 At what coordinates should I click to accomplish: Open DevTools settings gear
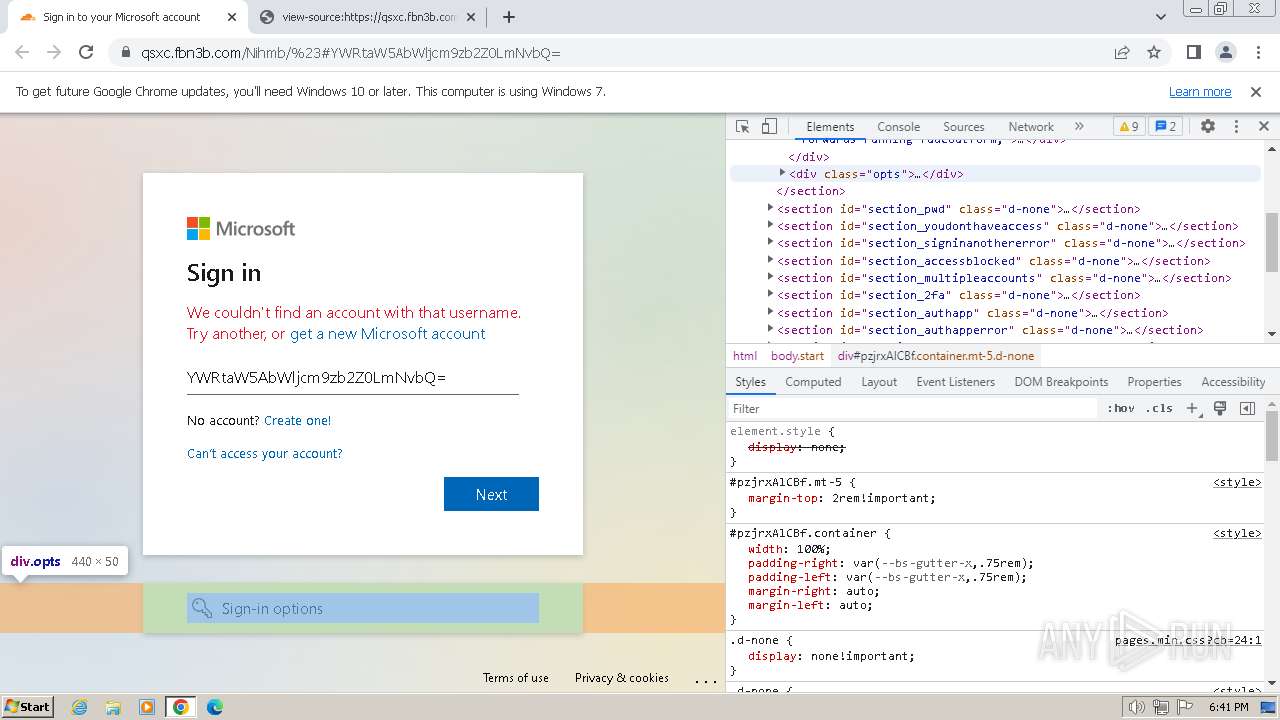pos(1208,127)
